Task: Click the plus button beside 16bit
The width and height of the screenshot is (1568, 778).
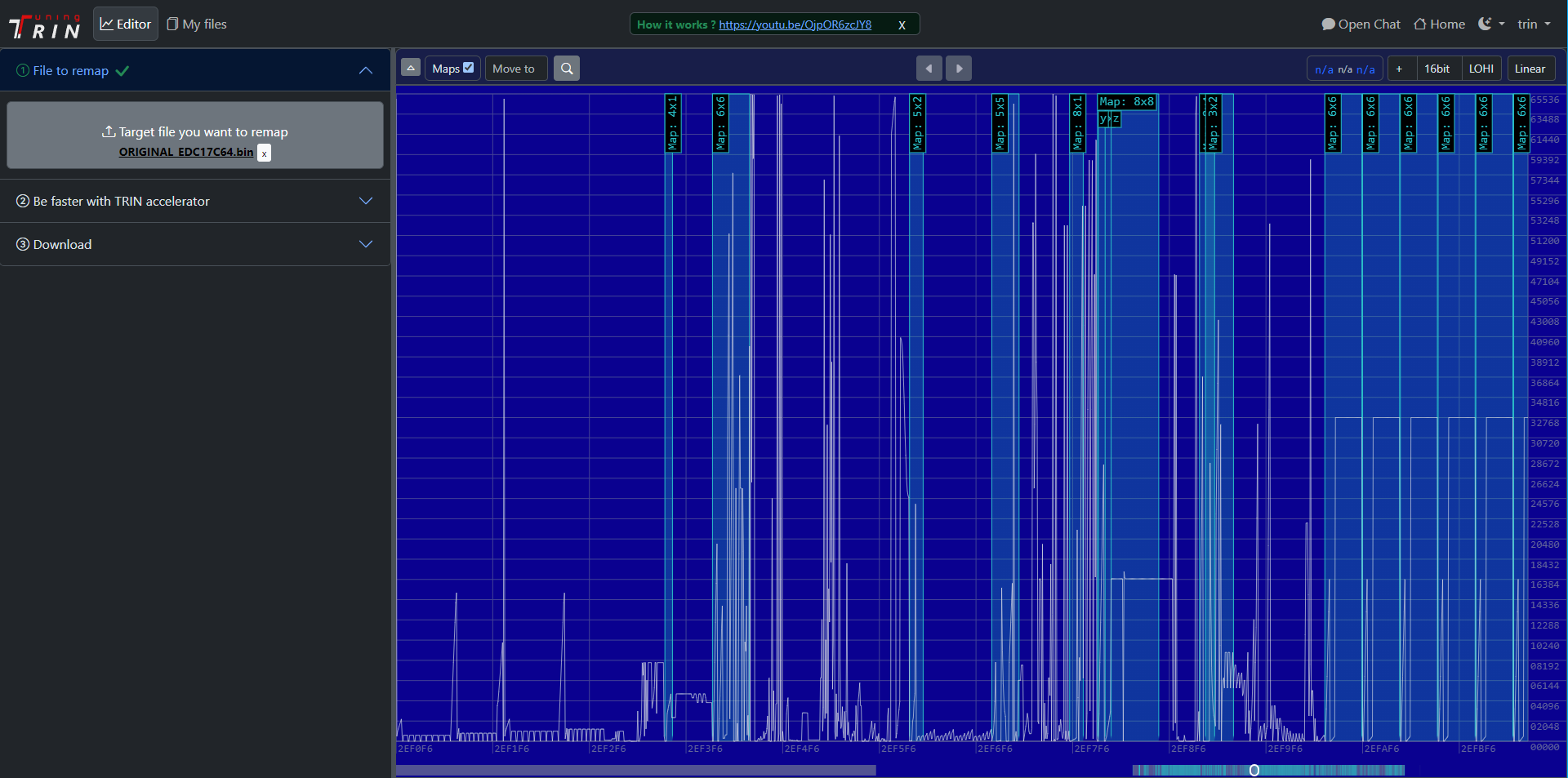Action: (1399, 69)
